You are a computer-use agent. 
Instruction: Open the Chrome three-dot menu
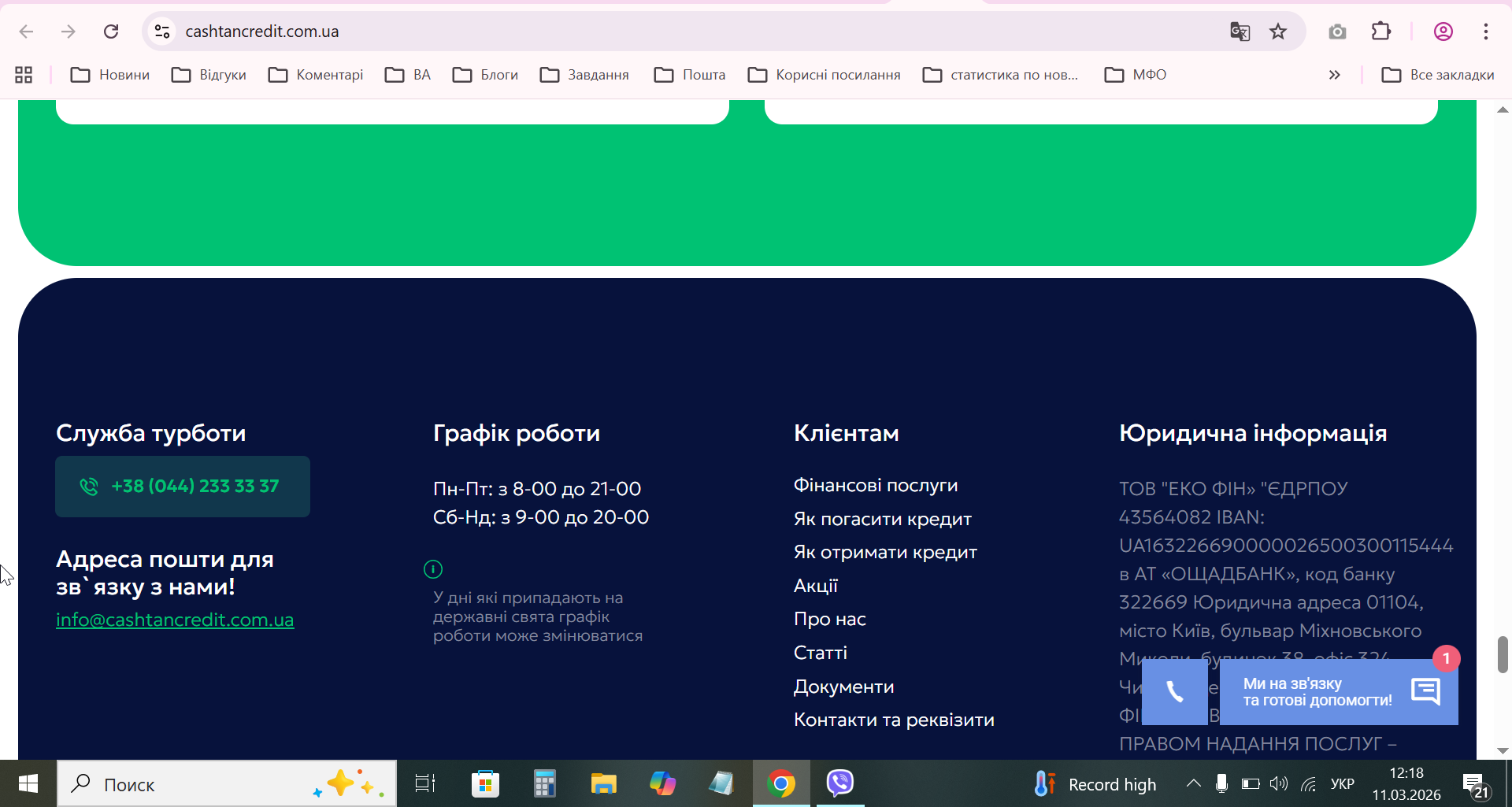(1486, 31)
